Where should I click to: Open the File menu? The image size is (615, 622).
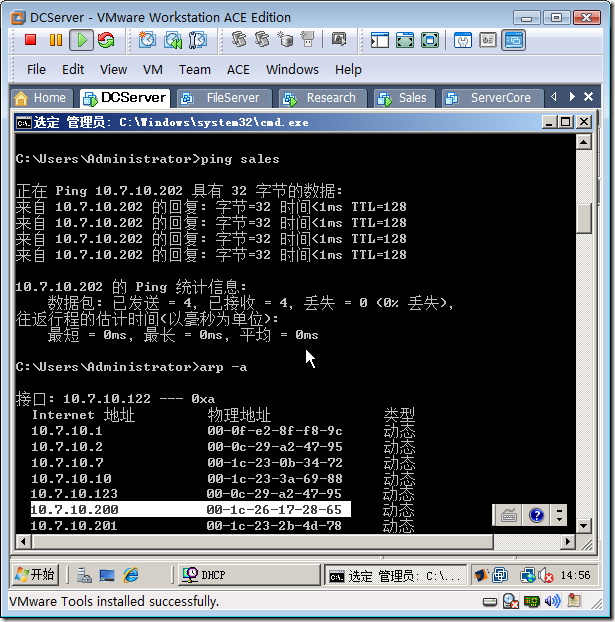click(36, 69)
